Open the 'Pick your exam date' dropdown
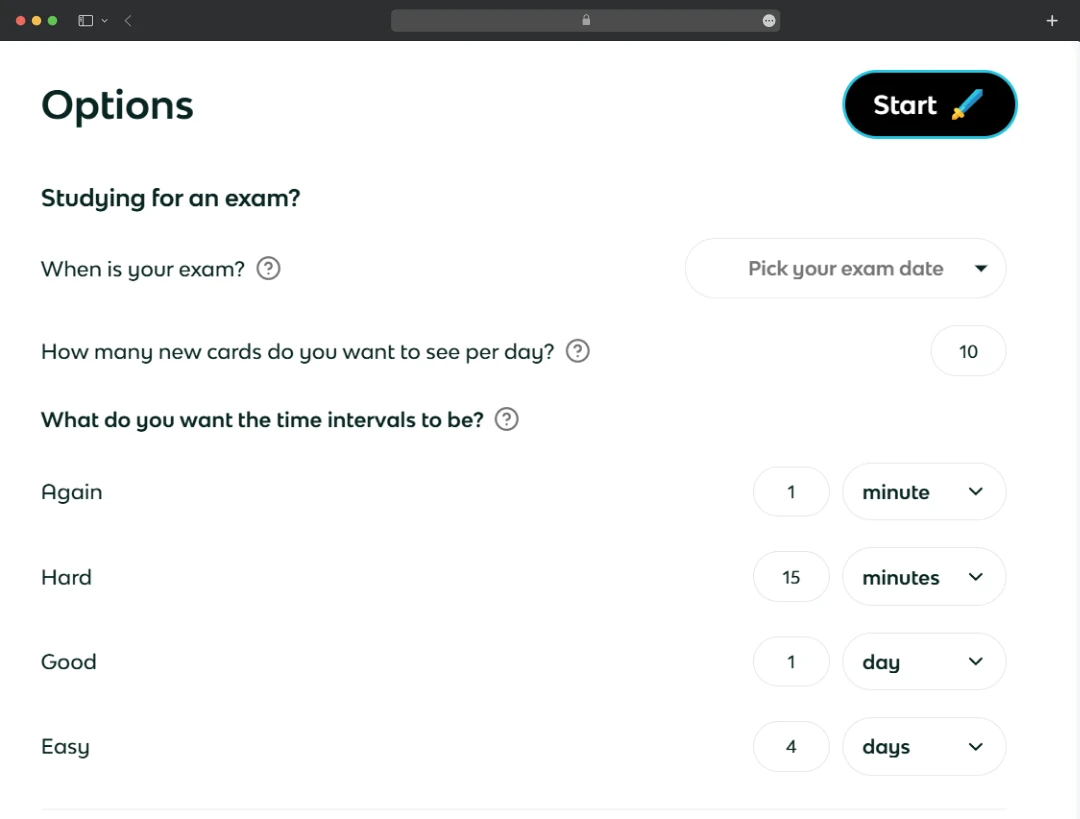Image resolution: width=1080 pixels, height=819 pixels. pyautogui.click(x=845, y=268)
